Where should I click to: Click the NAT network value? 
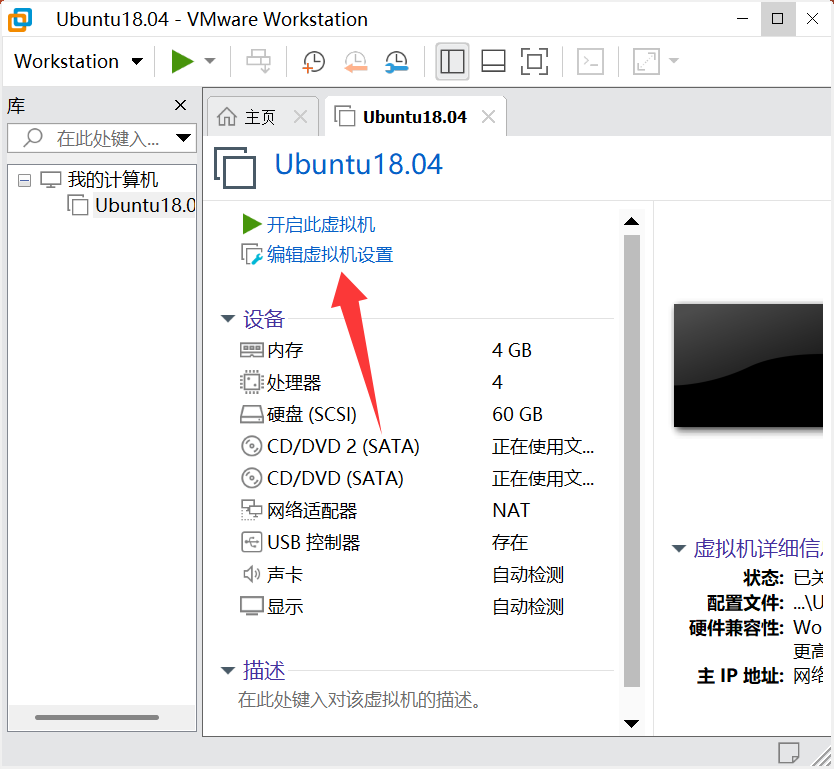[511, 511]
